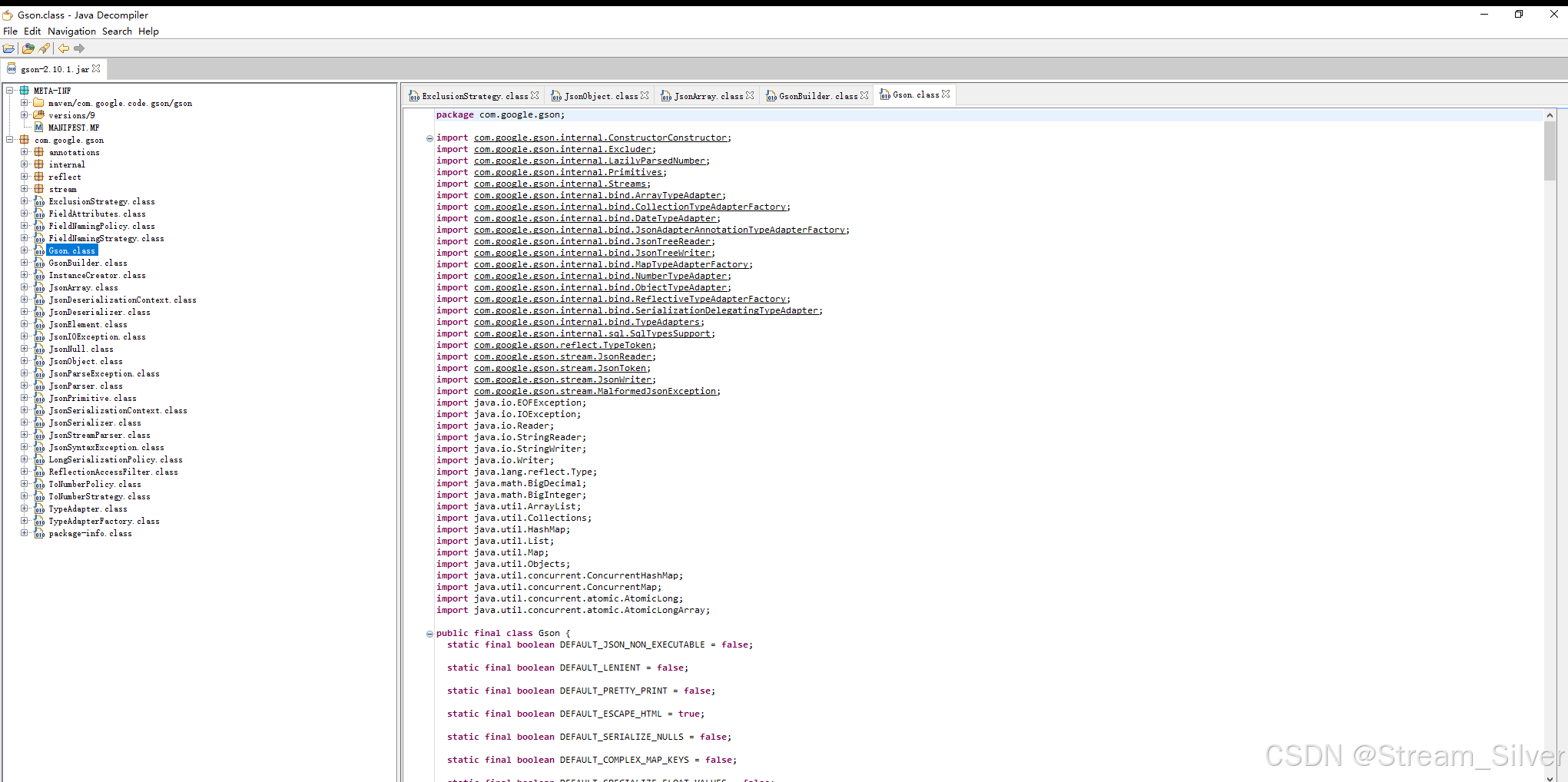This screenshot has height=782, width=1568.
Task: Open the Edit menu
Action: pyautogui.click(x=32, y=31)
